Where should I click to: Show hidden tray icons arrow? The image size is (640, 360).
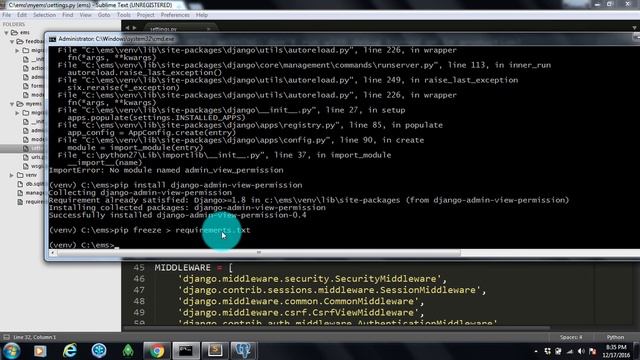coord(536,351)
